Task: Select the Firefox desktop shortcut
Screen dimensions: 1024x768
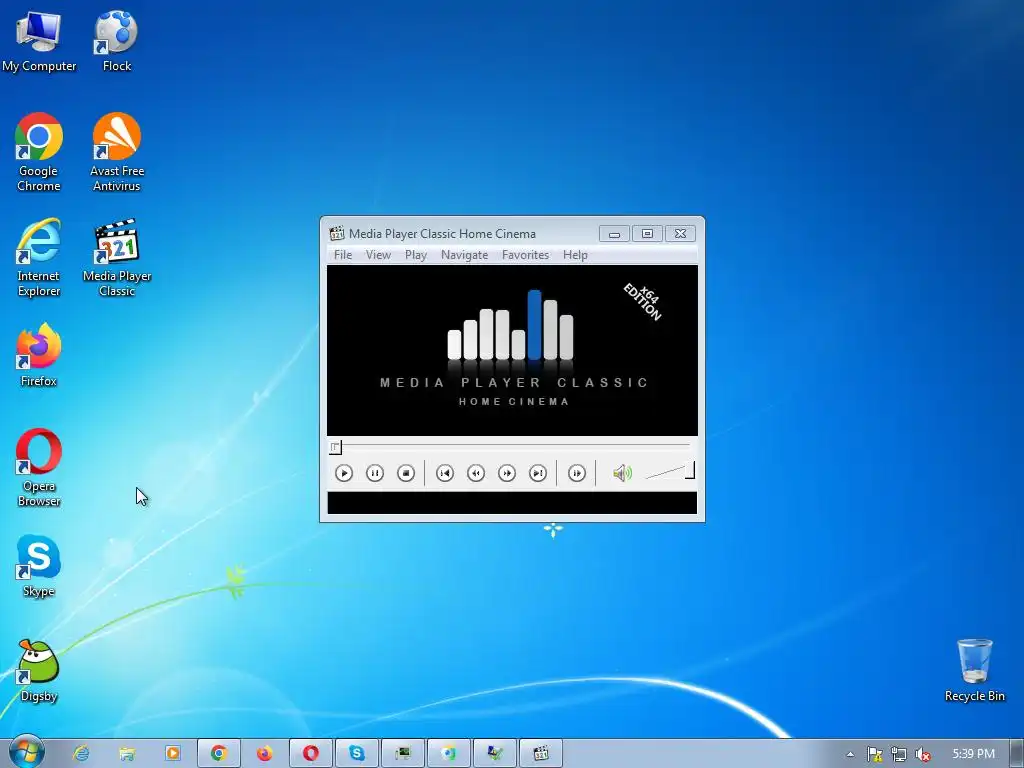Action: pos(39,356)
